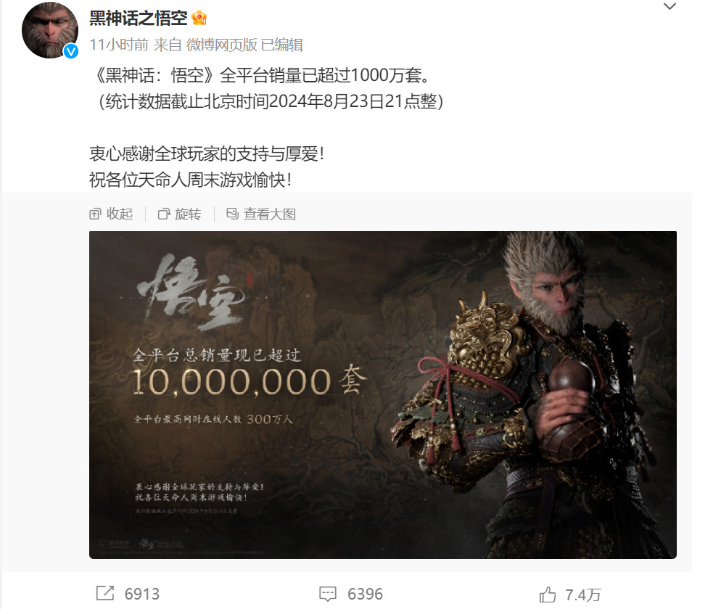Open comments count 6396

tap(365, 594)
